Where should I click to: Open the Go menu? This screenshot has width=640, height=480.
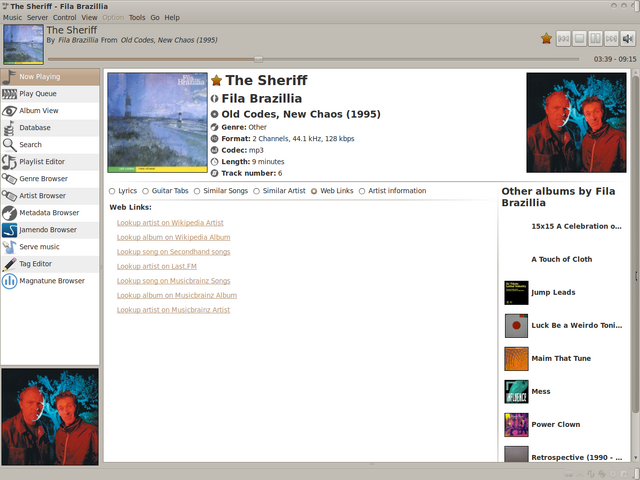(155, 18)
